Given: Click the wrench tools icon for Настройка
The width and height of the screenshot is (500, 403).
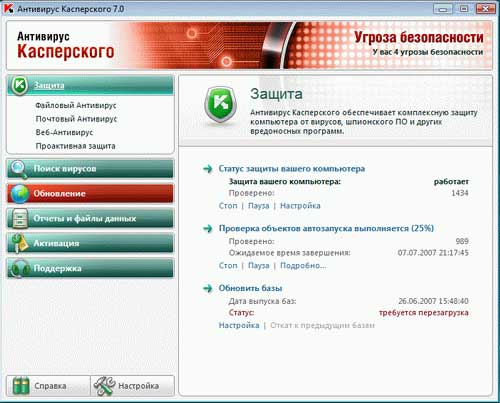Looking at the screenshot, I should 104,386.
